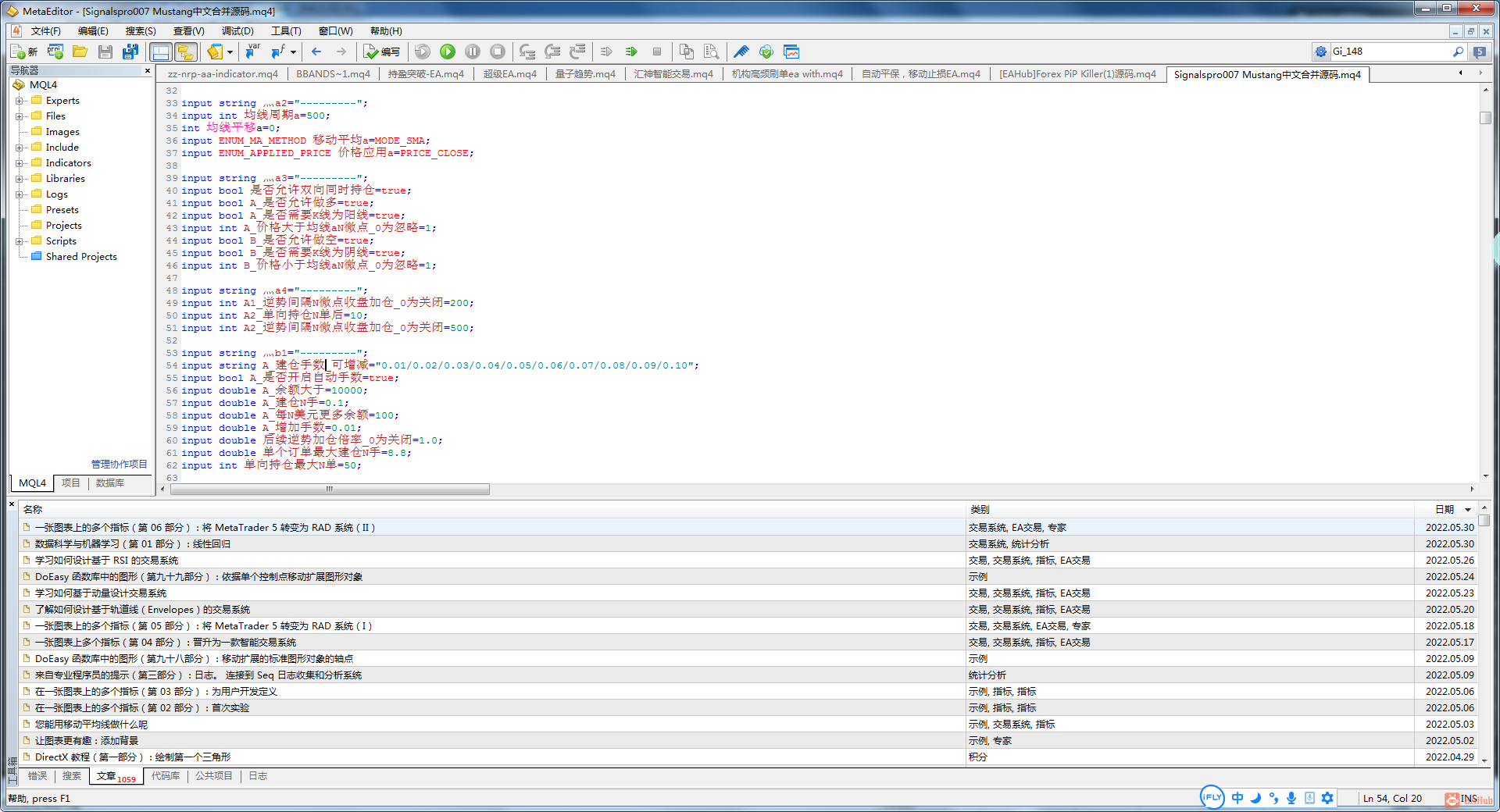Click the editor vertical scrollbar thumb
The height and width of the screenshot is (812, 1500).
[1486, 118]
